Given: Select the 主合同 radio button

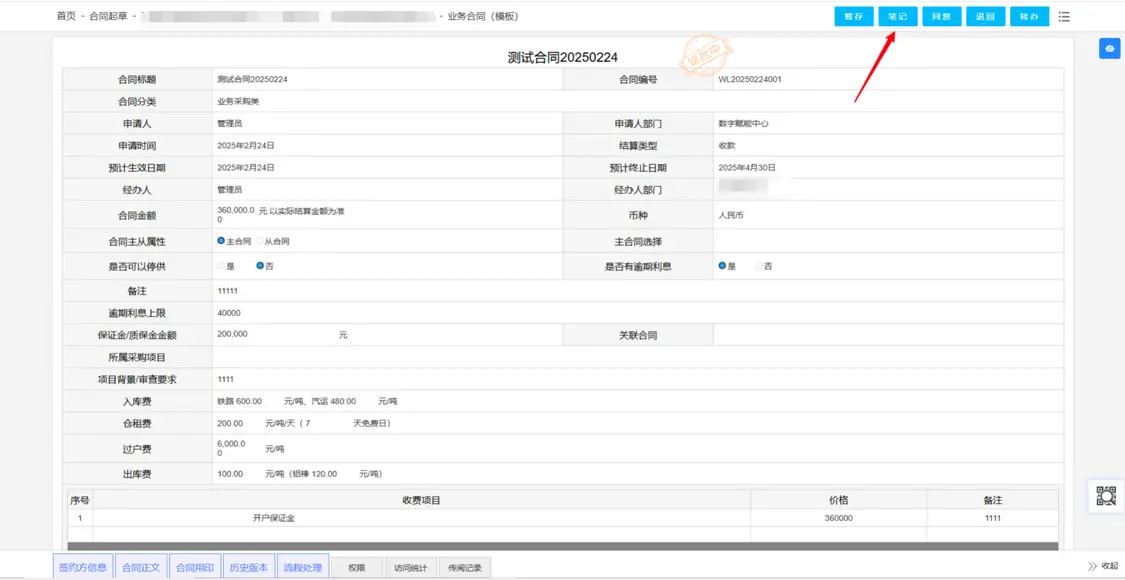Looking at the screenshot, I should [221, 241].
